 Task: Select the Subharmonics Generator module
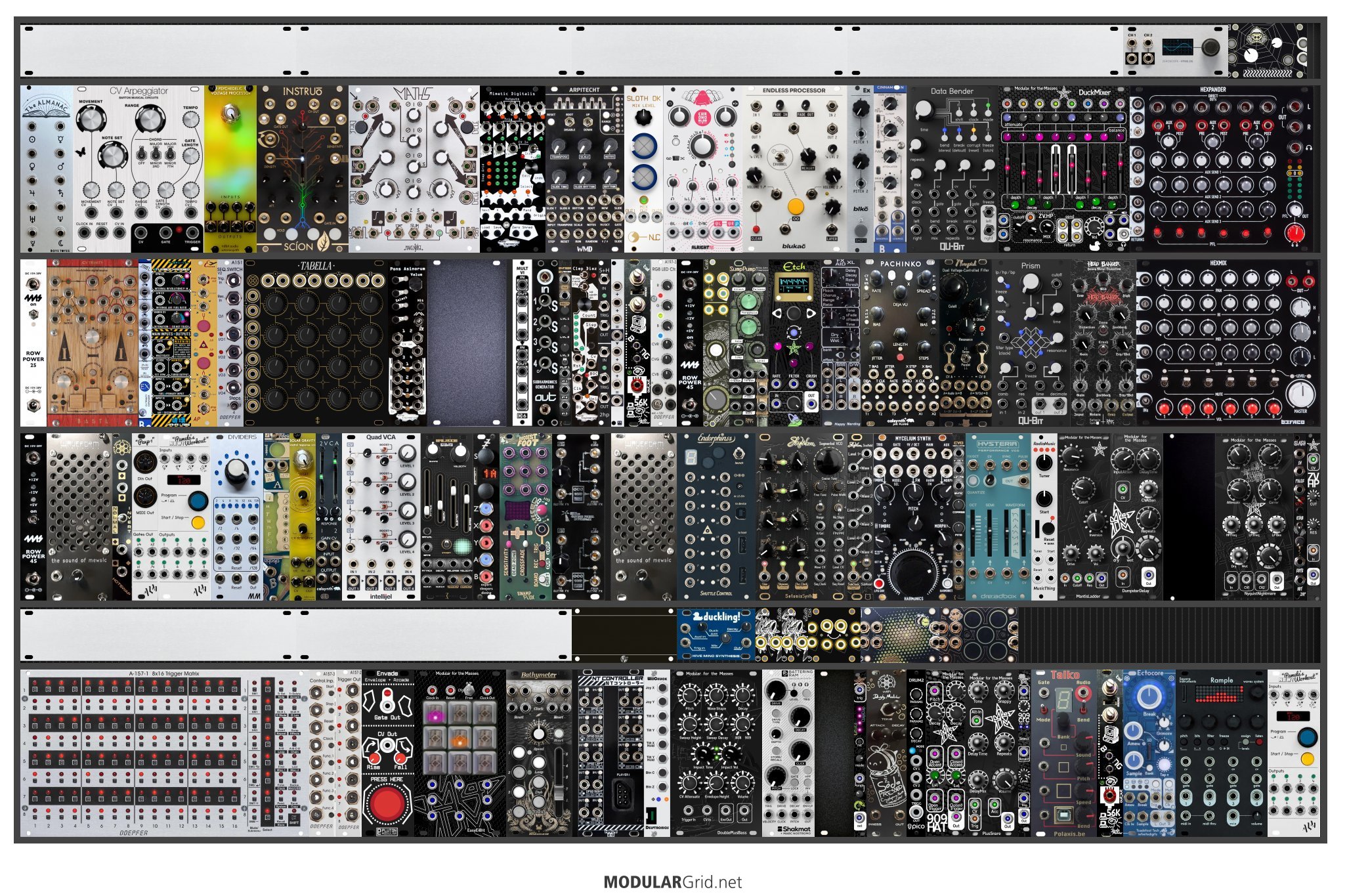[x=545, y=343]
